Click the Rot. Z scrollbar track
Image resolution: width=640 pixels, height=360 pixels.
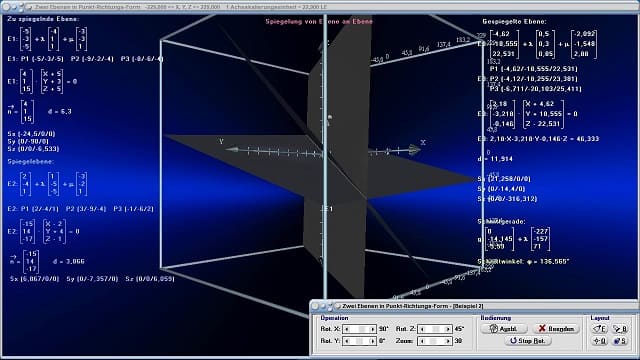coord(435,329)
